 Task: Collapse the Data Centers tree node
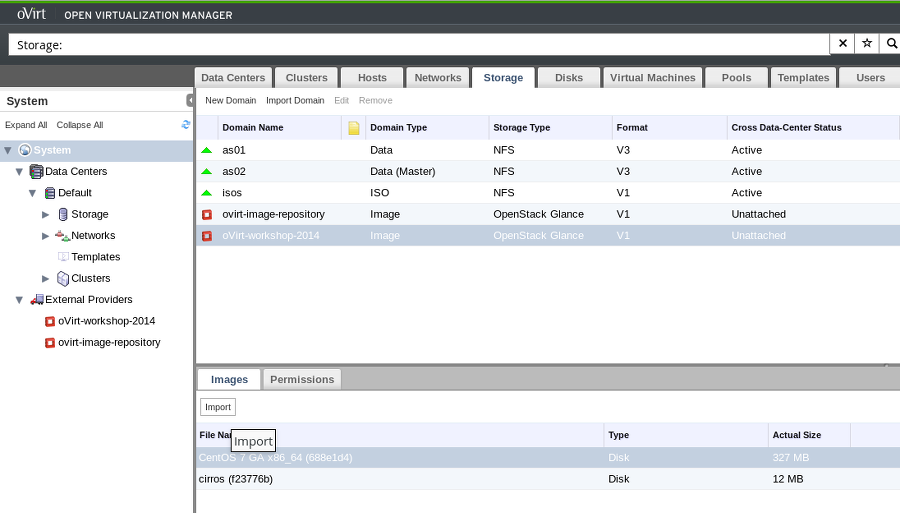pos(19,172)
